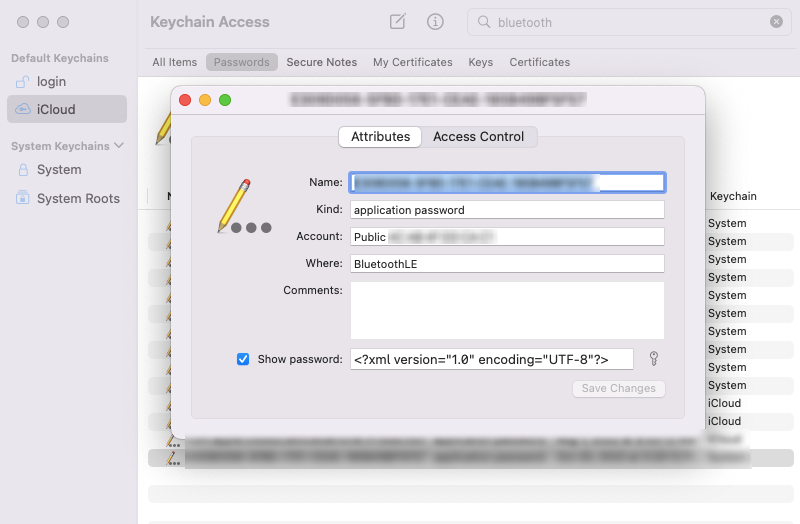Select System Roots keychain in sidebar
Viewport: 800px width, 524px height.
point(67,198)
